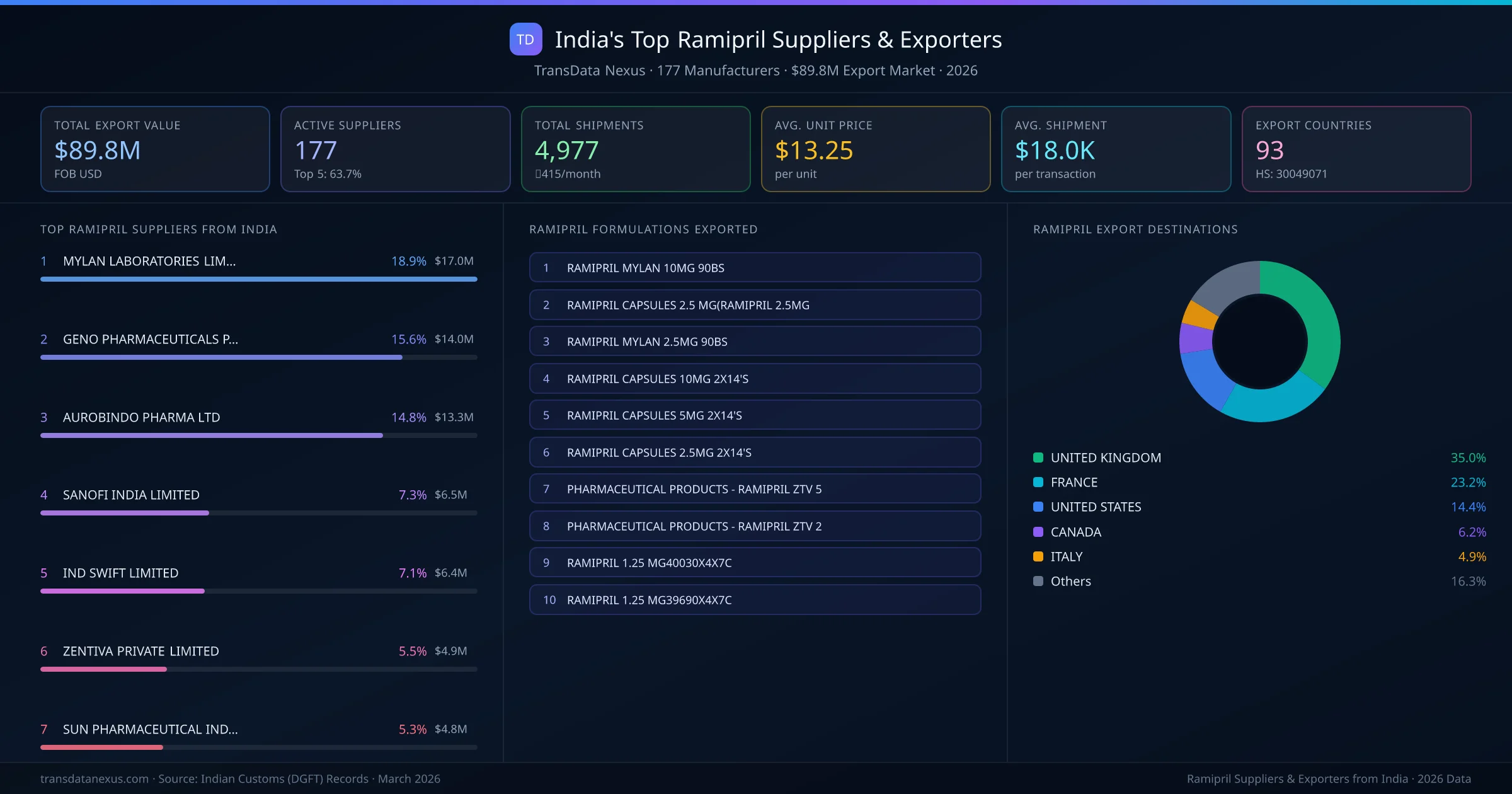The image size is (1512, 794).
Task: Click the TD logo icon in the header
Action: click(x=525, y=40)
